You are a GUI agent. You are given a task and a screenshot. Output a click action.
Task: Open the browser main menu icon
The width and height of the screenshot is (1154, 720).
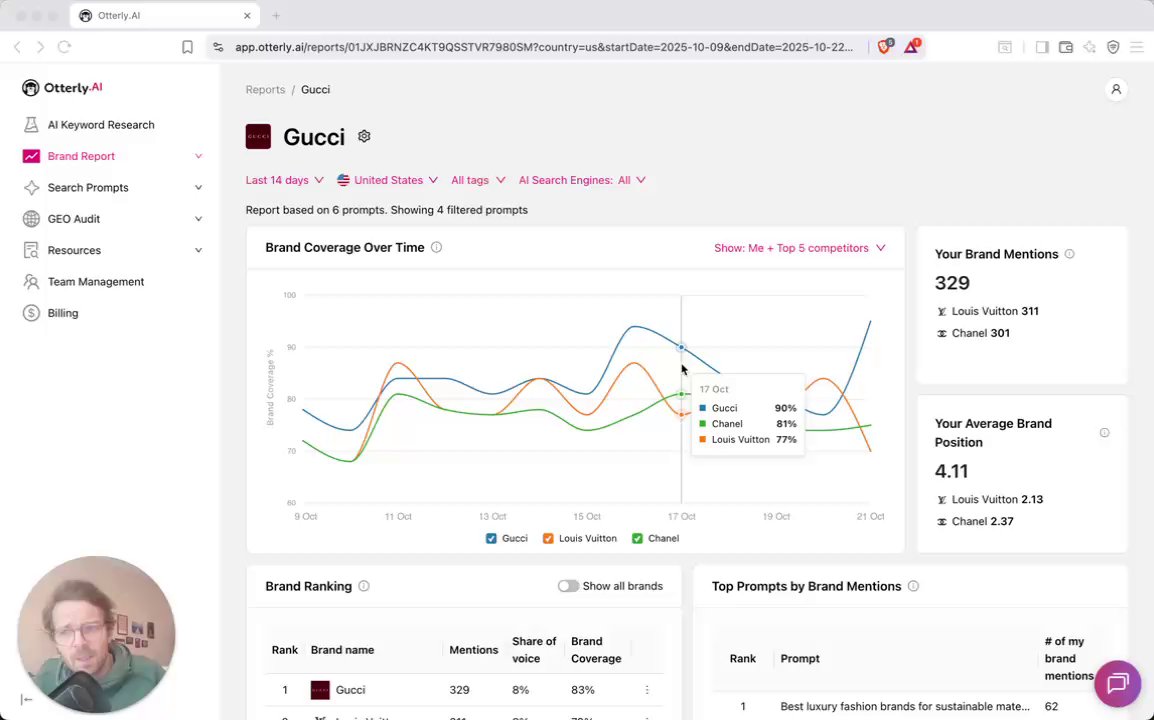pyautogui.click(x=1137, y=47)
